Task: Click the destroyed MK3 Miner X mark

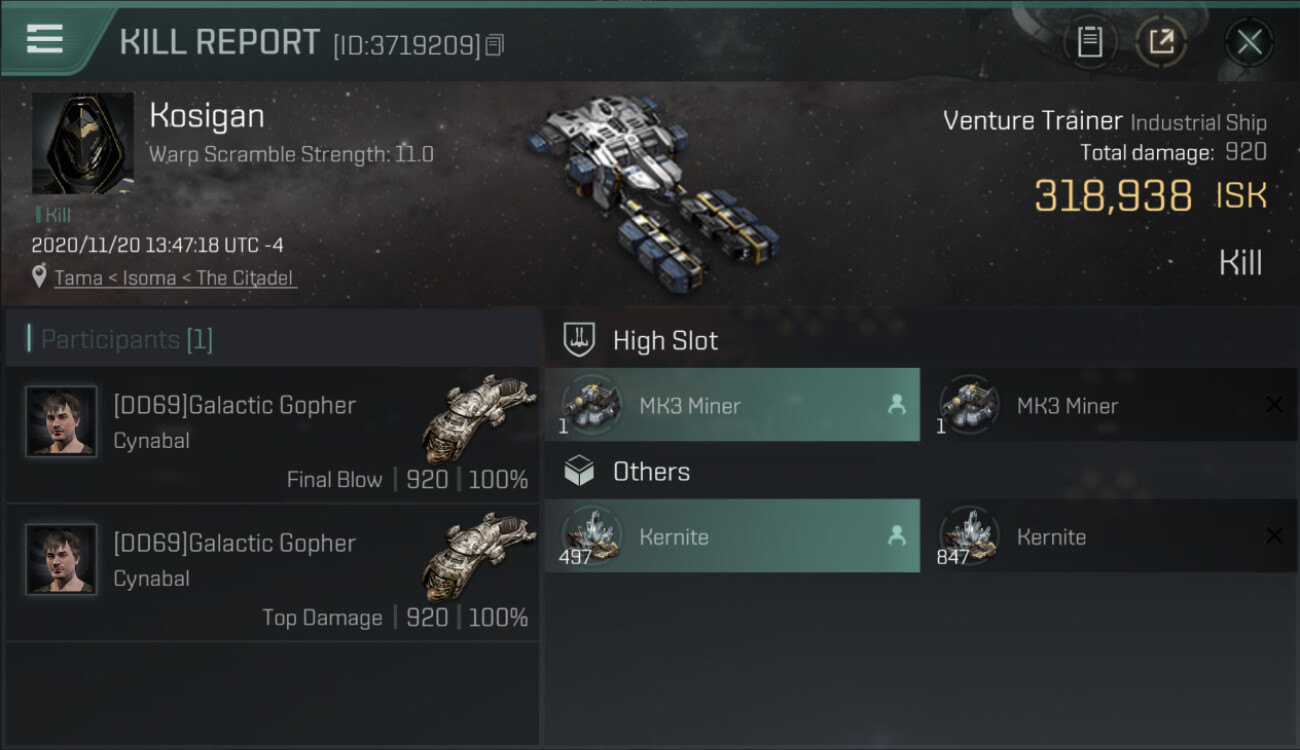Action: (x=1274, y=405)
